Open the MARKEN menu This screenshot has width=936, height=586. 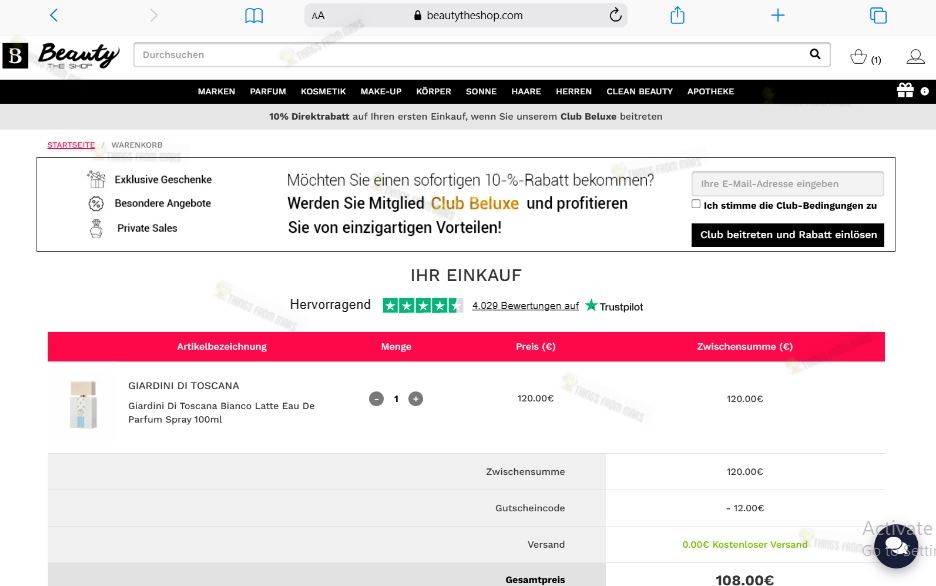[x=217, y=91]
